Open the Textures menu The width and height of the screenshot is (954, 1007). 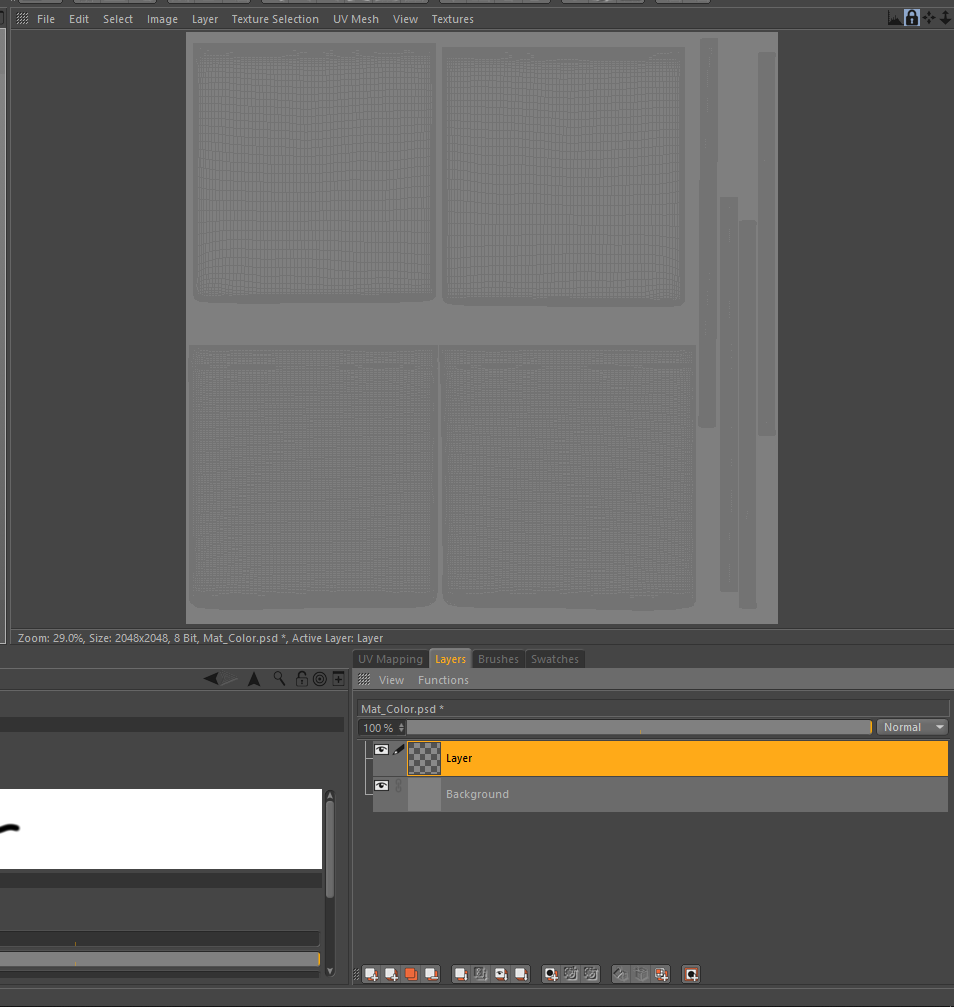tap(452, 19)
